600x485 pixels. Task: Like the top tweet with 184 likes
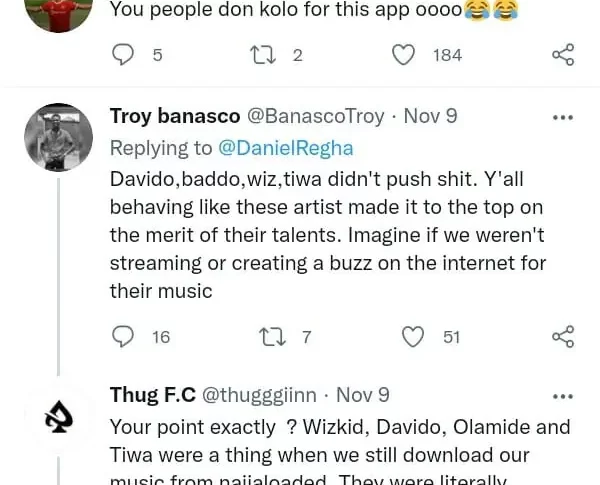[x=403, y=54]
